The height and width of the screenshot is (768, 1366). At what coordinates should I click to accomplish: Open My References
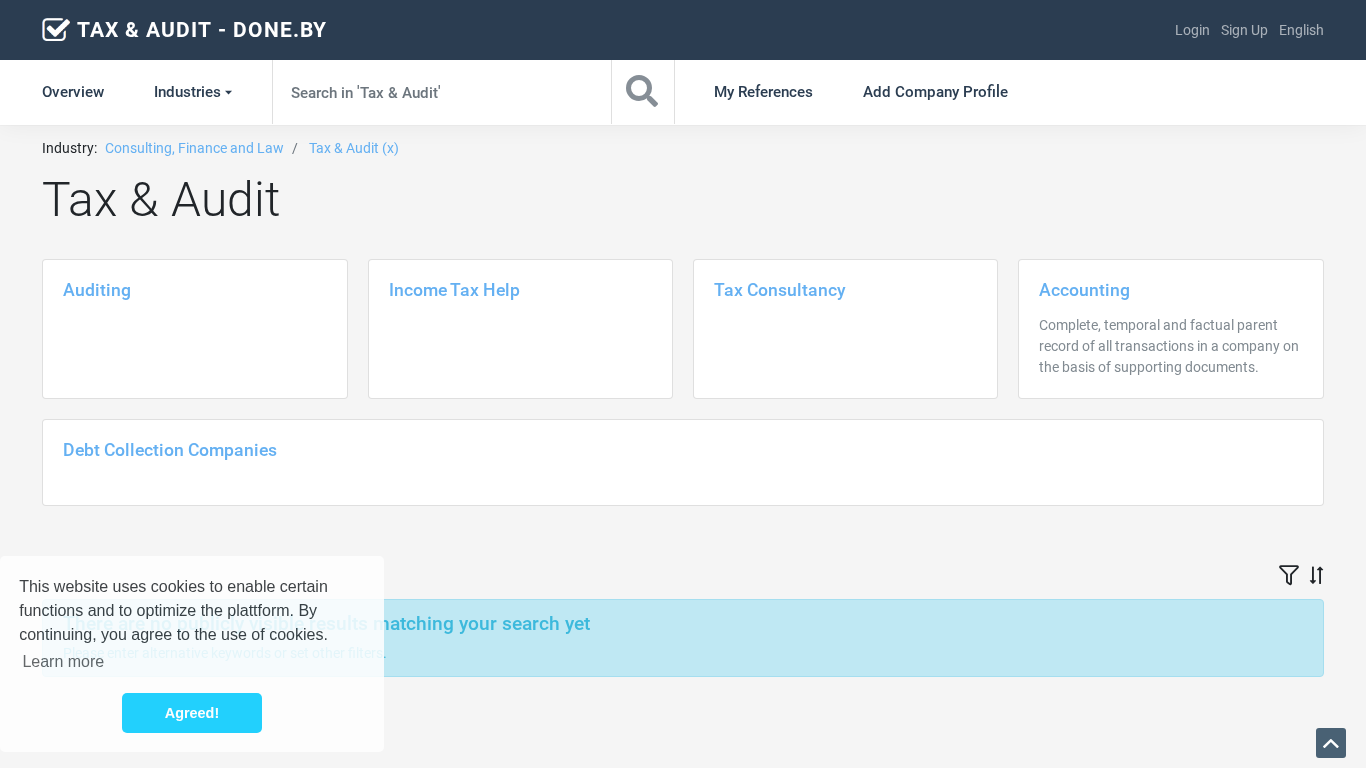click(763, 92)
